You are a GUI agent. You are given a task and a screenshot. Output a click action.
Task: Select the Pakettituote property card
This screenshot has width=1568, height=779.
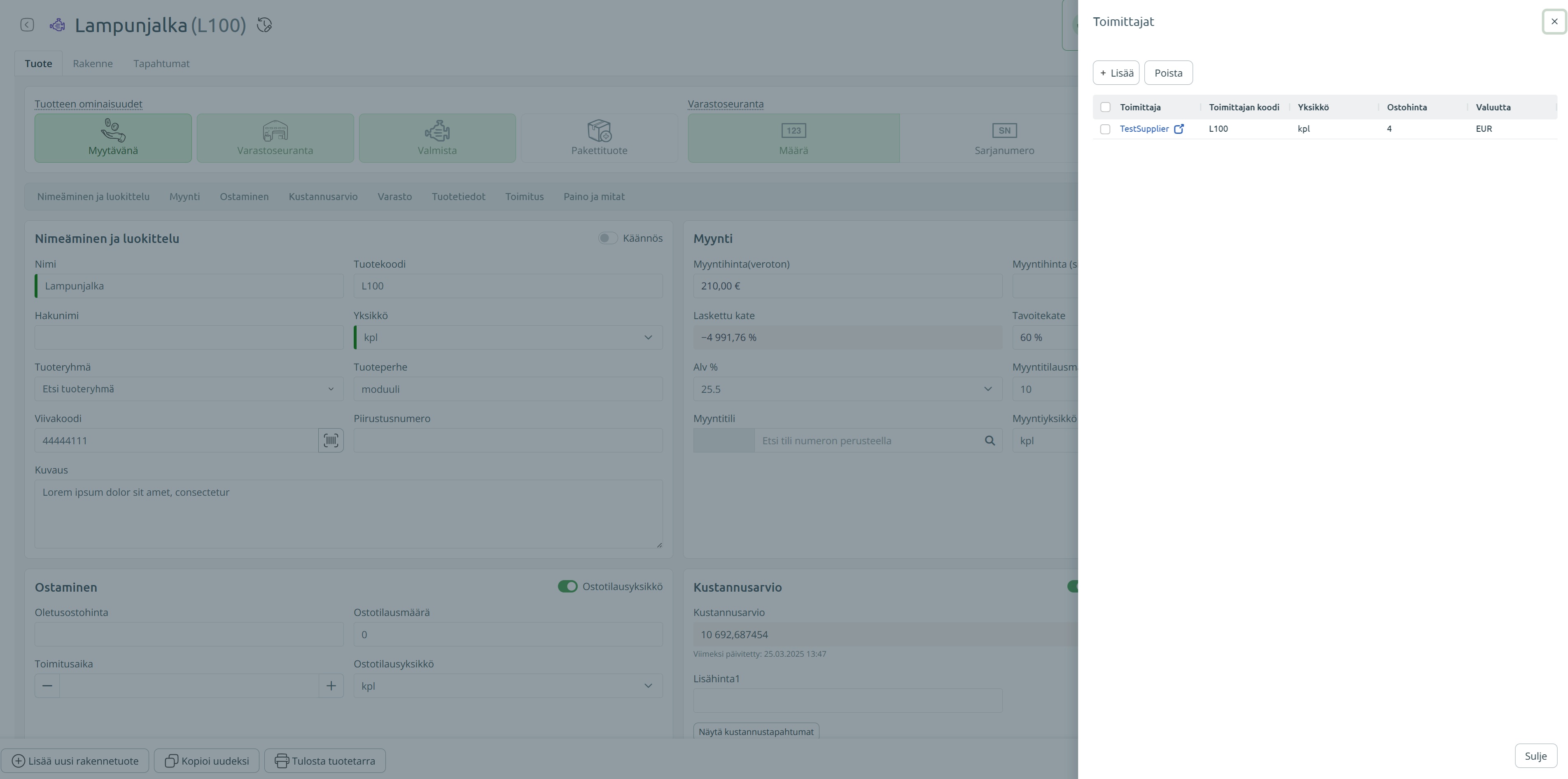pos(599,138)
